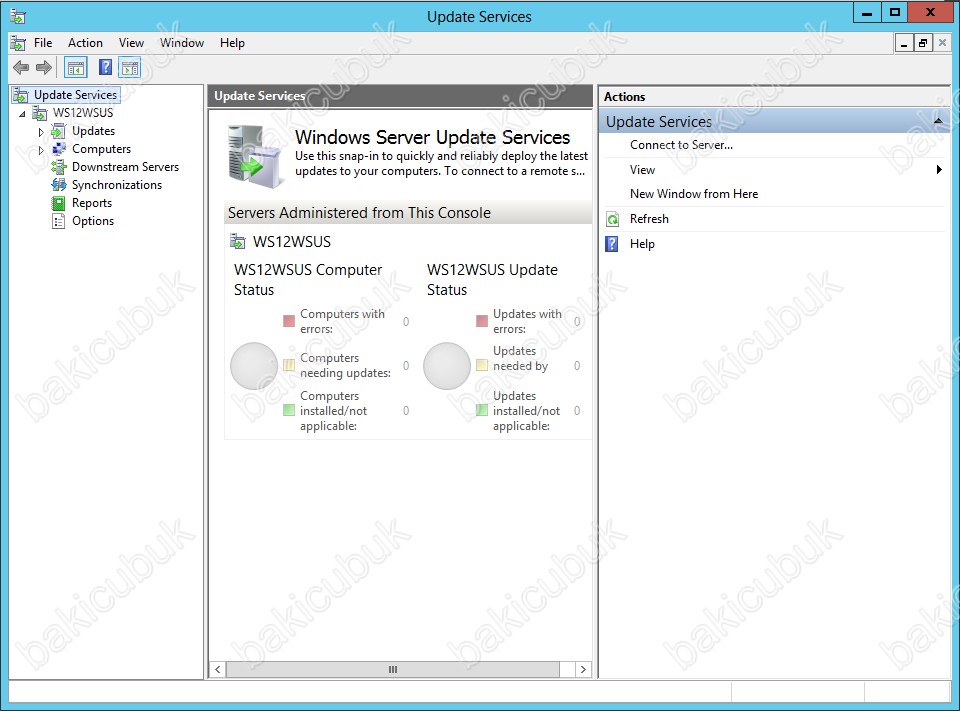Select Options tree item

point(92,221)
